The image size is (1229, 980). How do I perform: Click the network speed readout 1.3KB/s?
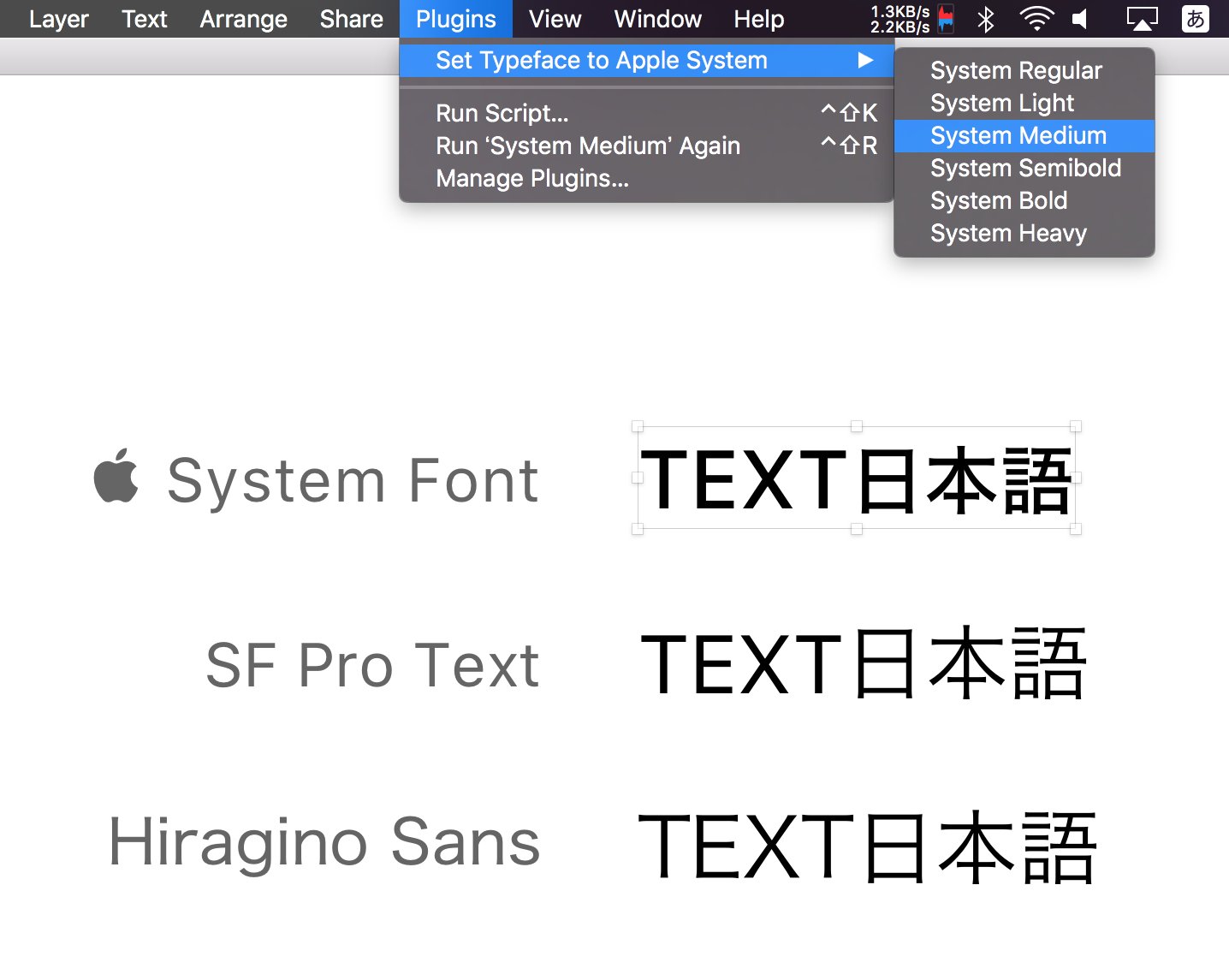[x=900, y=12]
